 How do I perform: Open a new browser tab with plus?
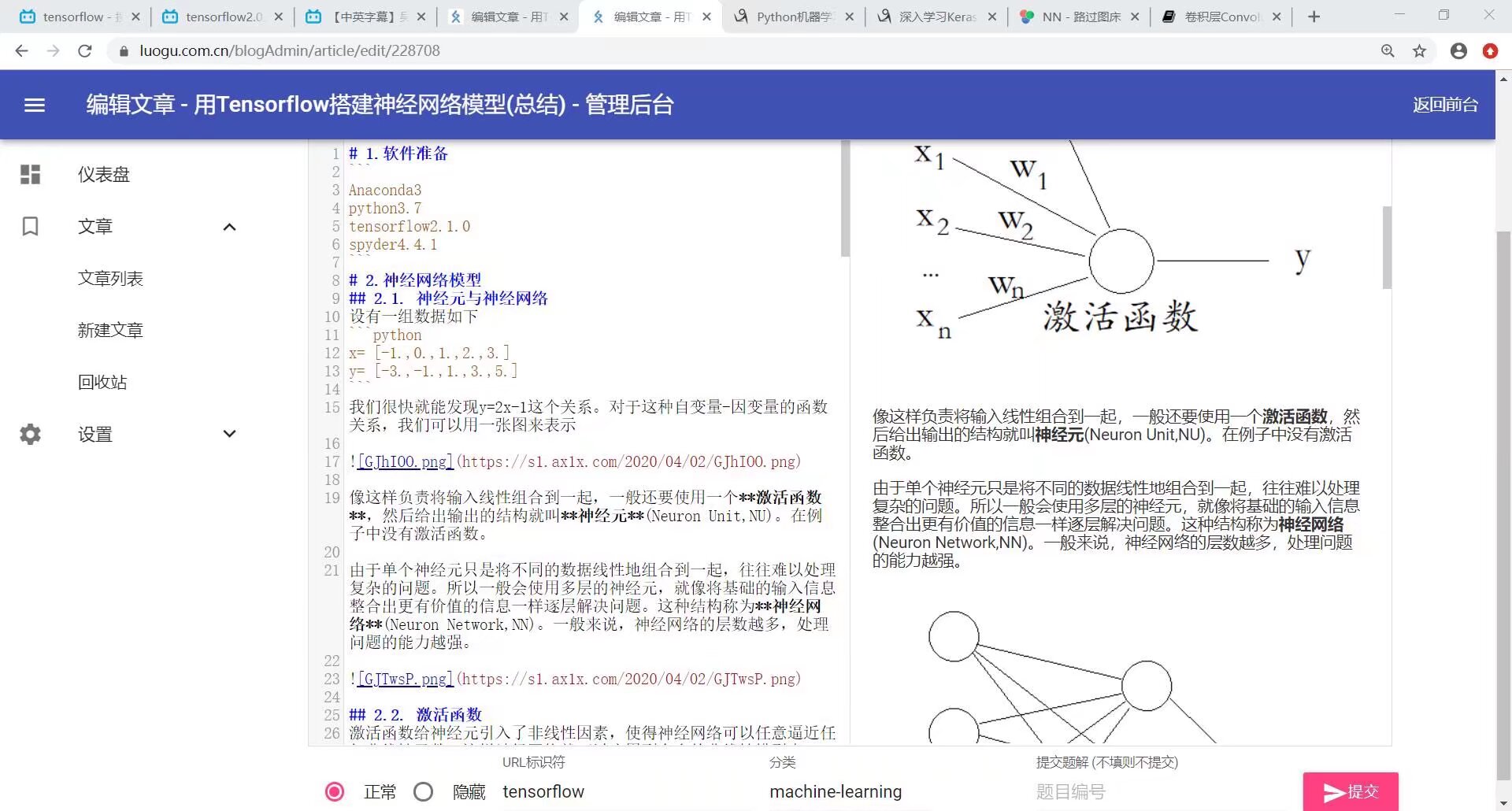1314,17
